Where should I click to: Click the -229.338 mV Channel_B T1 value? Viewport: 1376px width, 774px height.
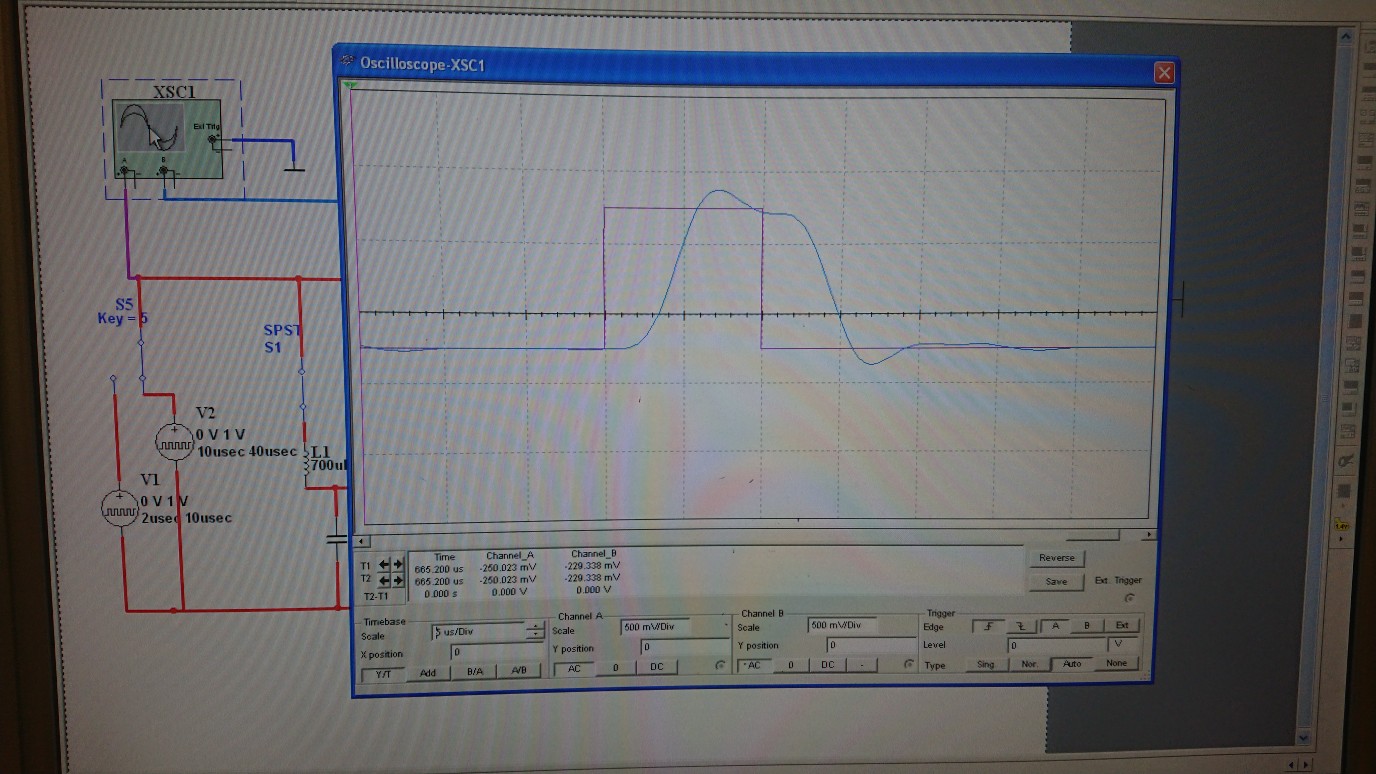(594, 565)
